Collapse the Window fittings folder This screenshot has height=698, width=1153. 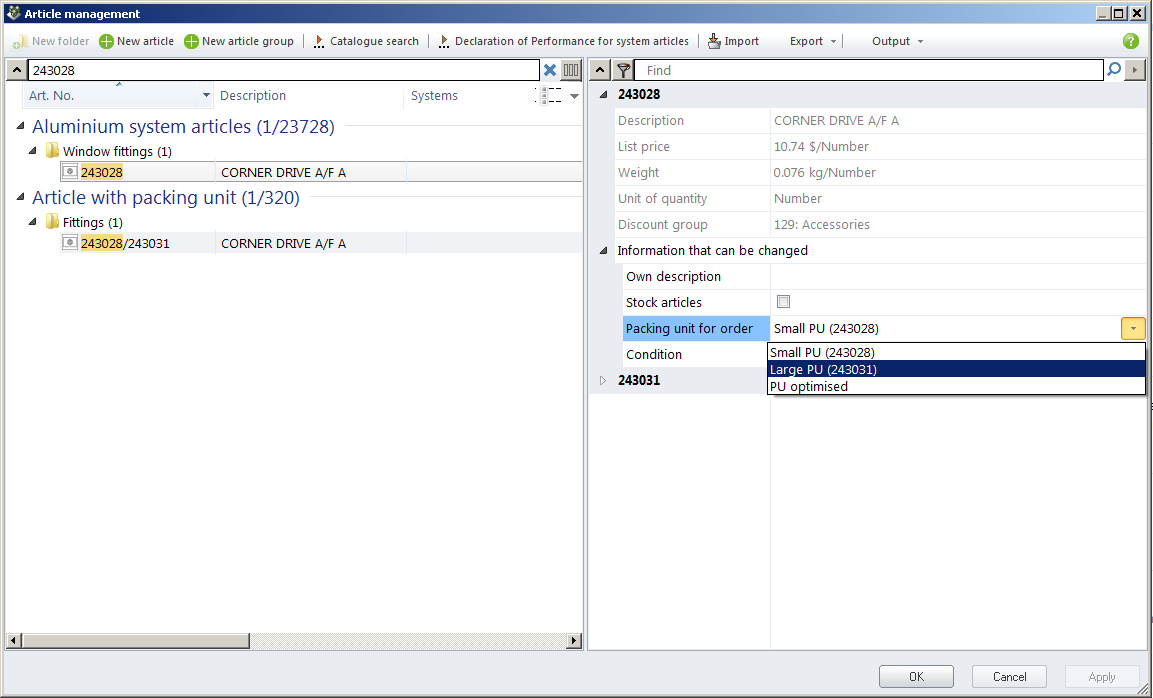[x=33, y=151]
